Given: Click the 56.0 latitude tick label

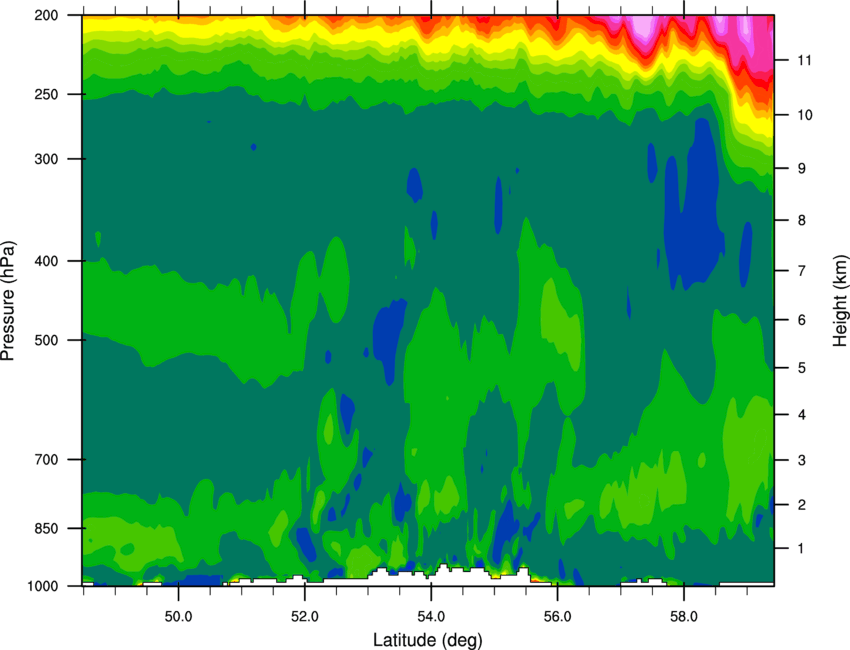Looking at the screenshot, I should coord(558,617).
